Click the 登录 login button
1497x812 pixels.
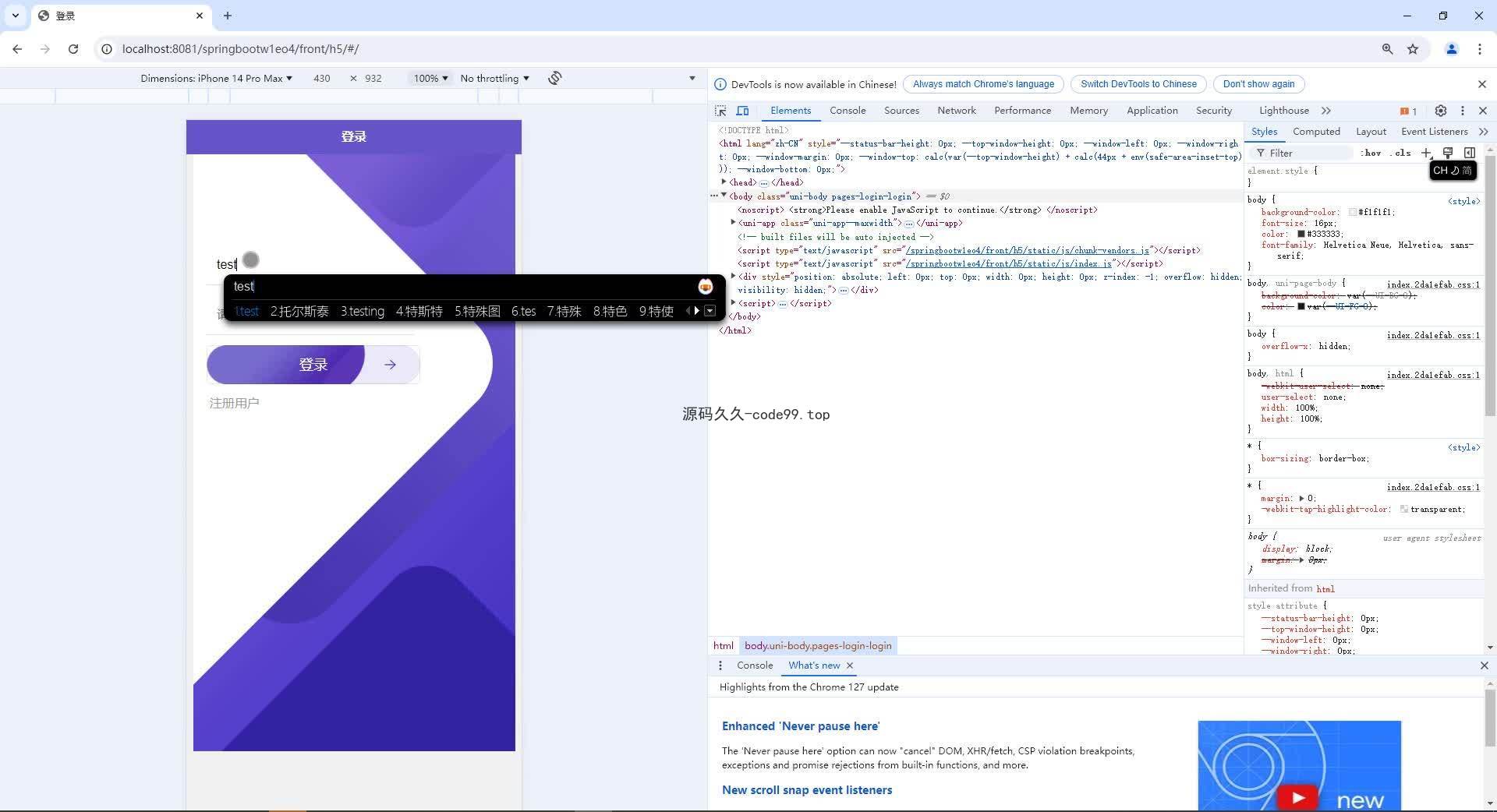(x=313, y=365)
